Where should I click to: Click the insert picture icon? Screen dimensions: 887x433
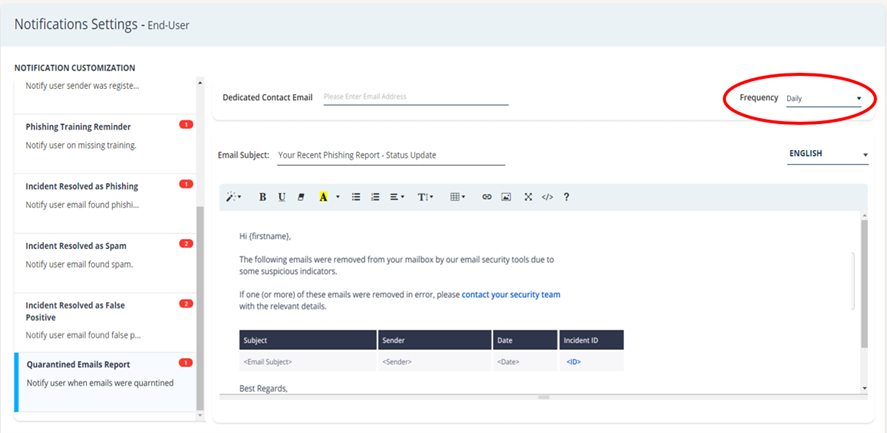506,197
